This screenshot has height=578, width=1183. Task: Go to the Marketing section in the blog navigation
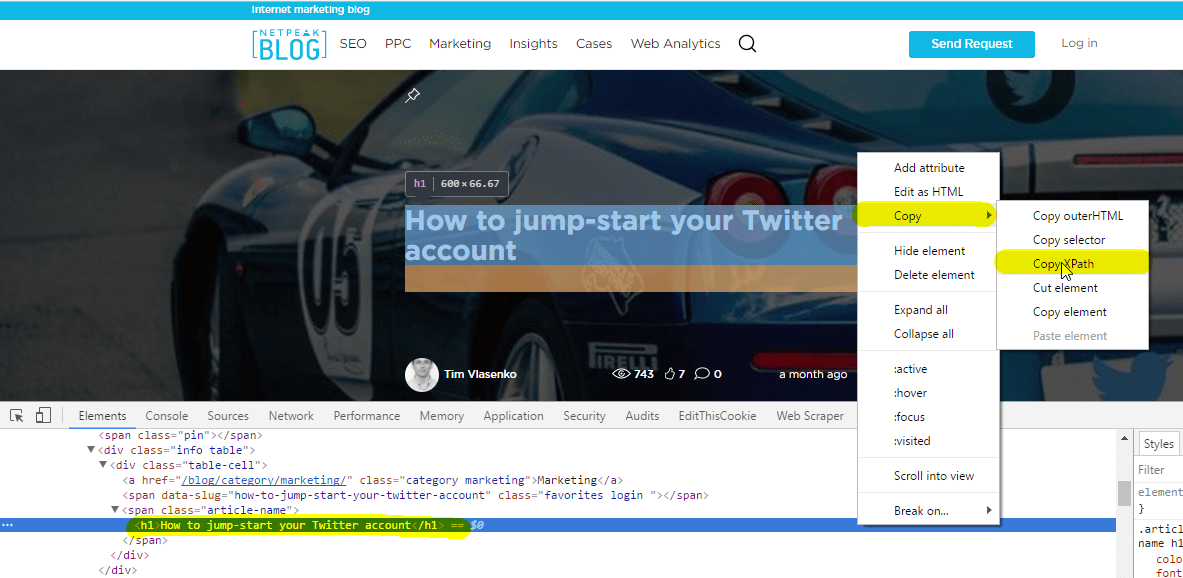click(460, 44)
